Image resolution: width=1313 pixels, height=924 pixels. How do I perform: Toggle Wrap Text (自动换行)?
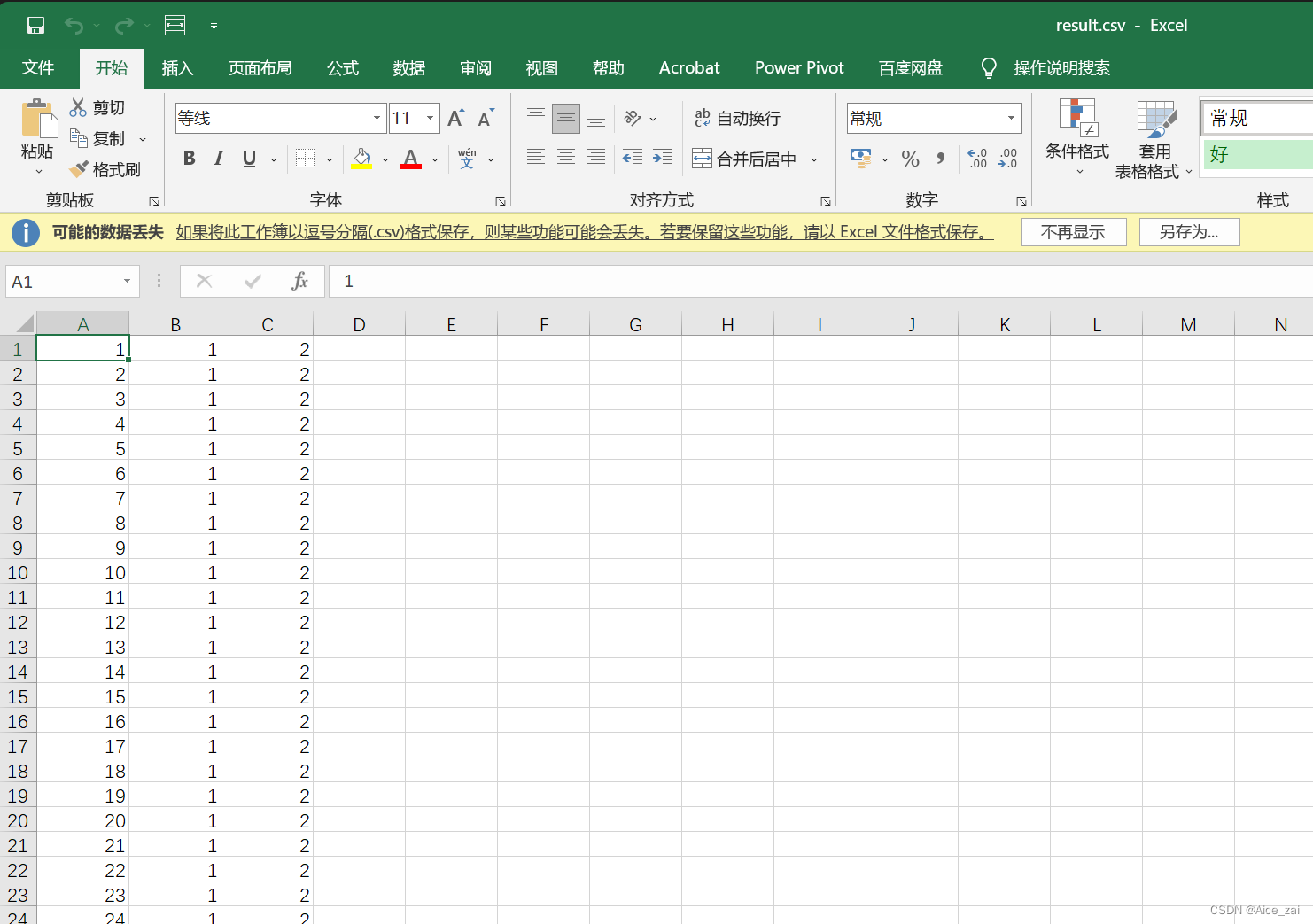tap(737, 118)
